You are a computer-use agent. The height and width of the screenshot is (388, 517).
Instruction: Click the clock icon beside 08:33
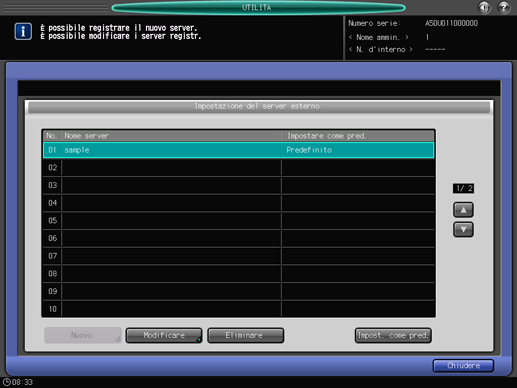click(x=6, y=382)
